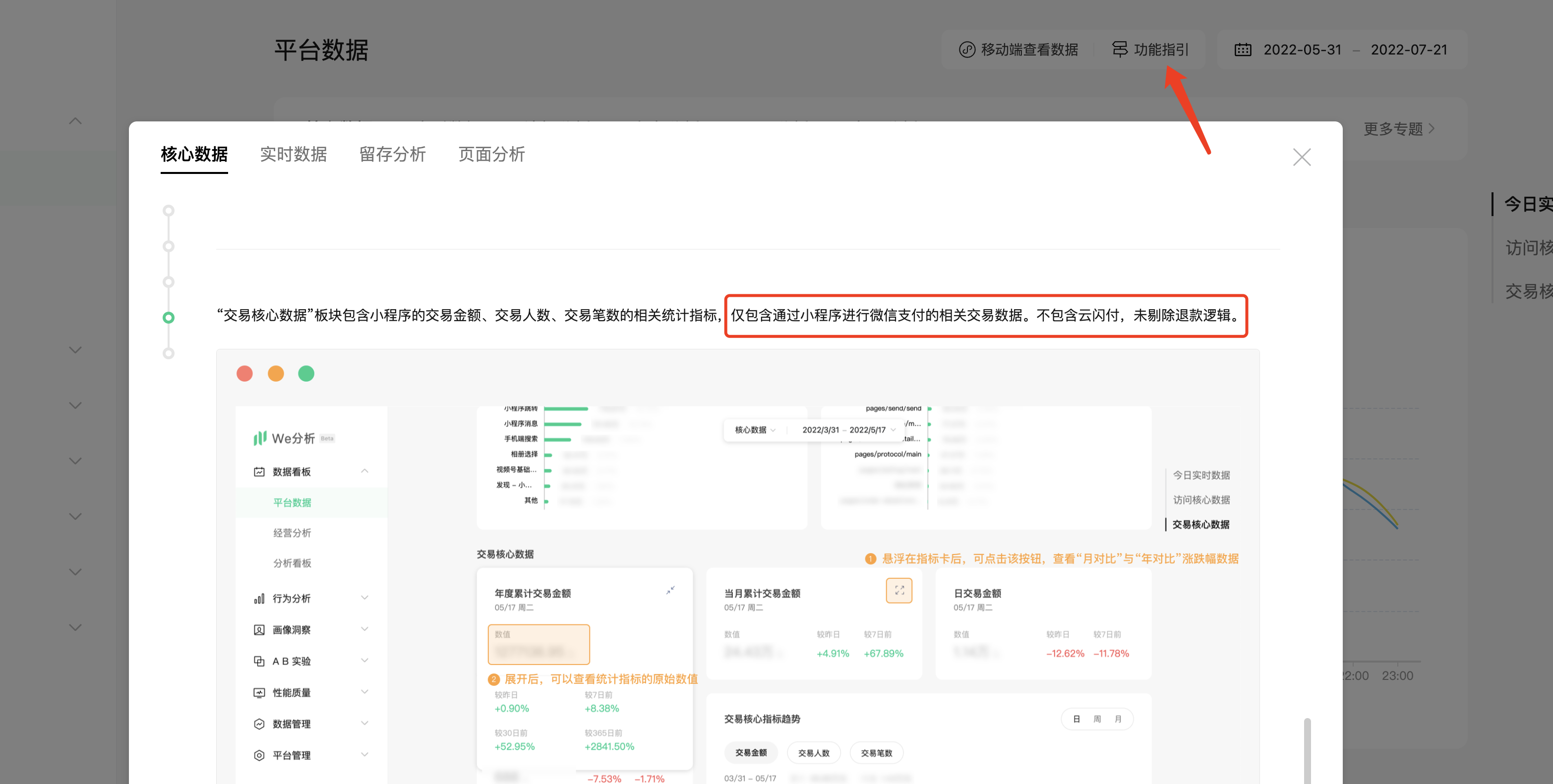Click the dialog's vertical scrollbar thumb
The height and width of the screenshot is (784, 1553).
(1307, 750)
